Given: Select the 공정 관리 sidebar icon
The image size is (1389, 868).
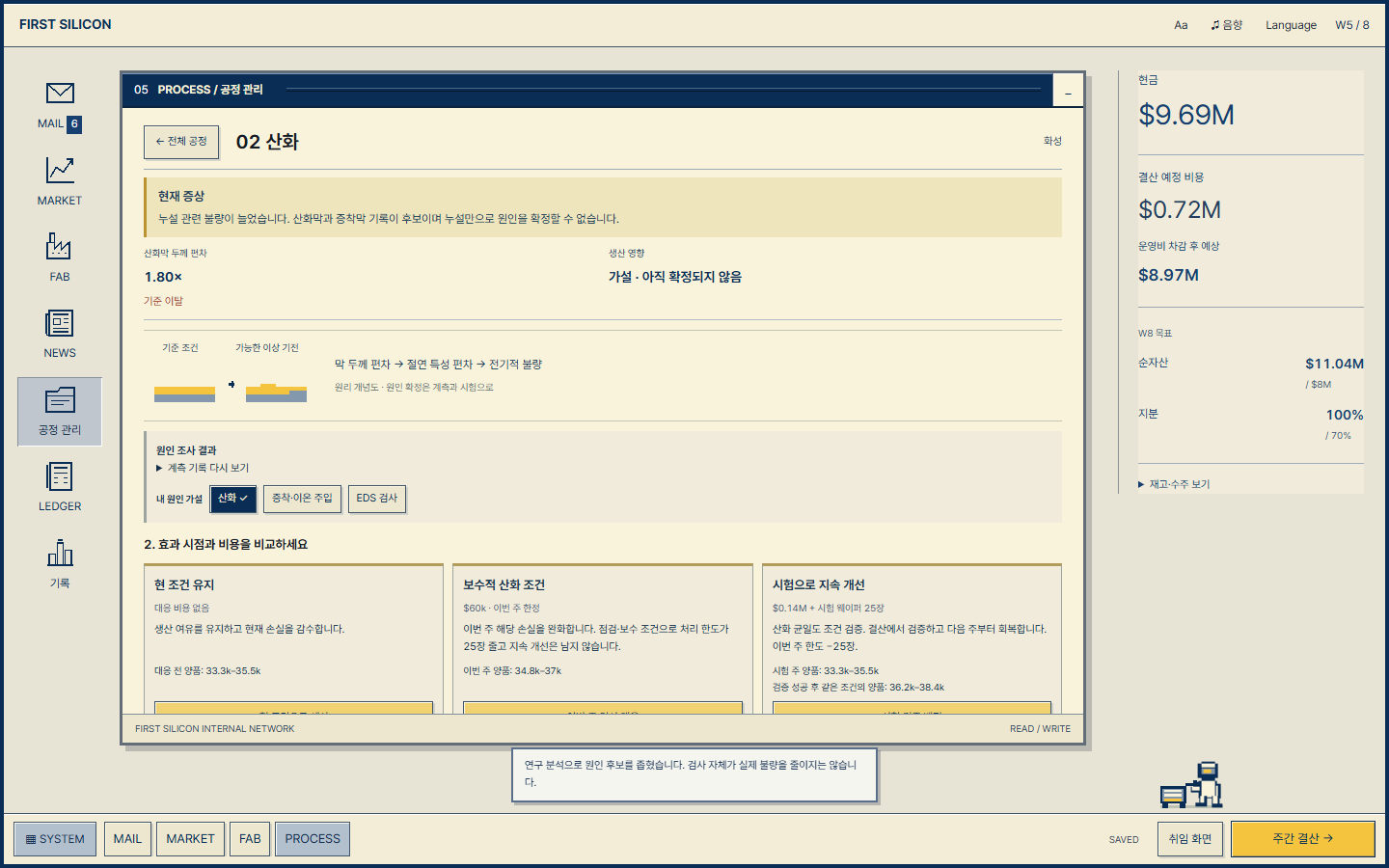Looking at the screenshot, I should pos(60,412).
